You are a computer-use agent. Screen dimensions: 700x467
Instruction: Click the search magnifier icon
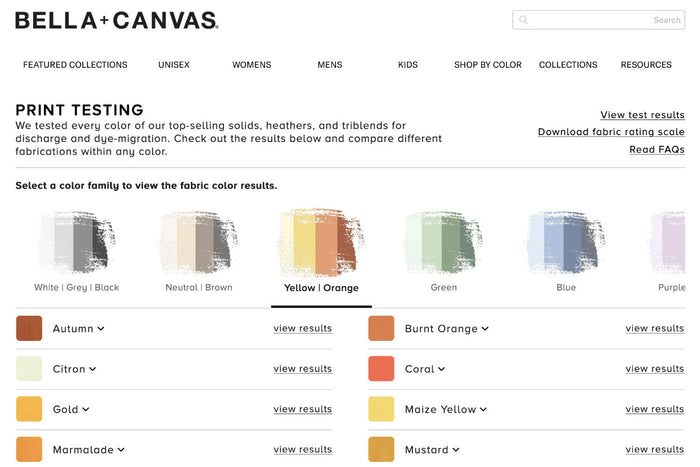(523, 20)
